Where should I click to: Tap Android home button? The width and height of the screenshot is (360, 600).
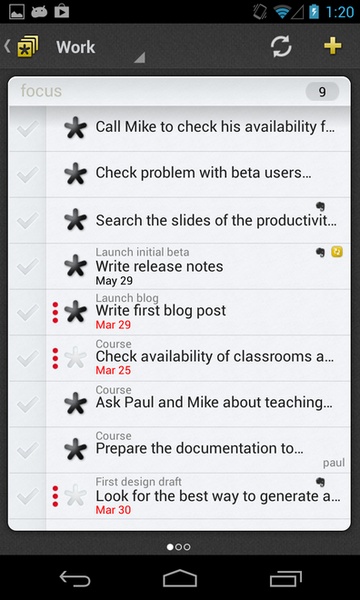point(180,578)
